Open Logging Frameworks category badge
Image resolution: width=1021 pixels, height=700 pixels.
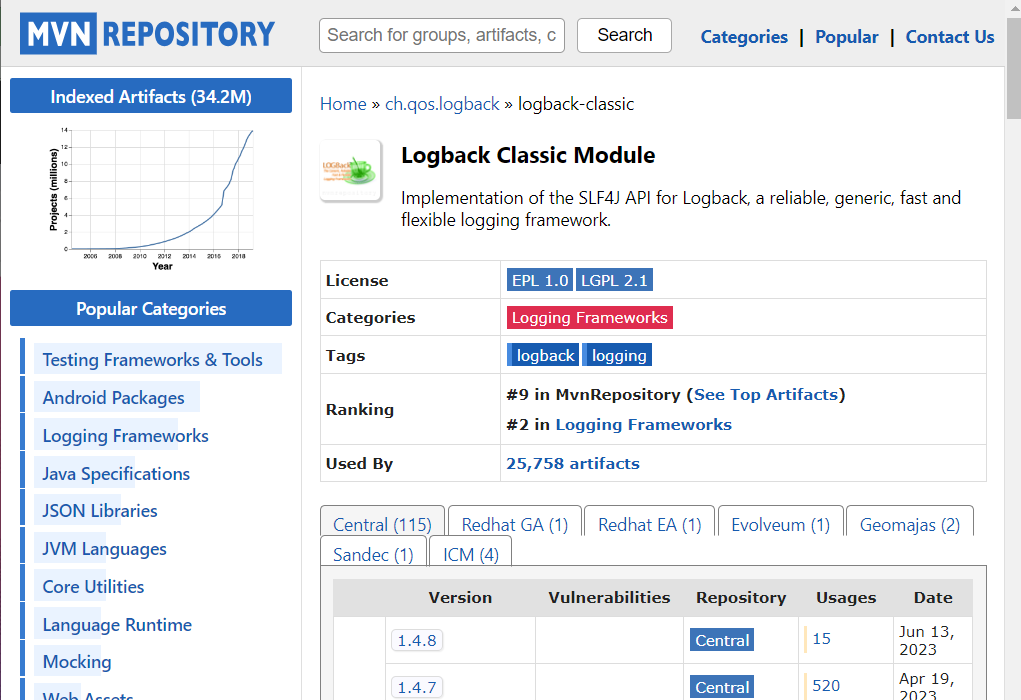coord(589,317)
